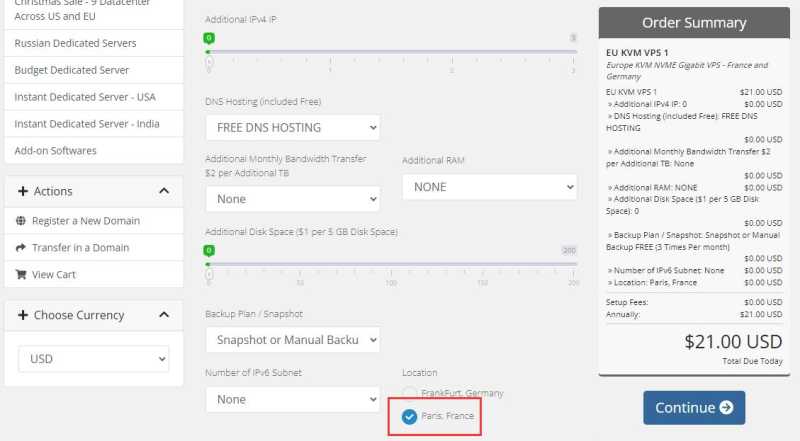Click the share arrow icon for Transfer in a Domain

21,248
